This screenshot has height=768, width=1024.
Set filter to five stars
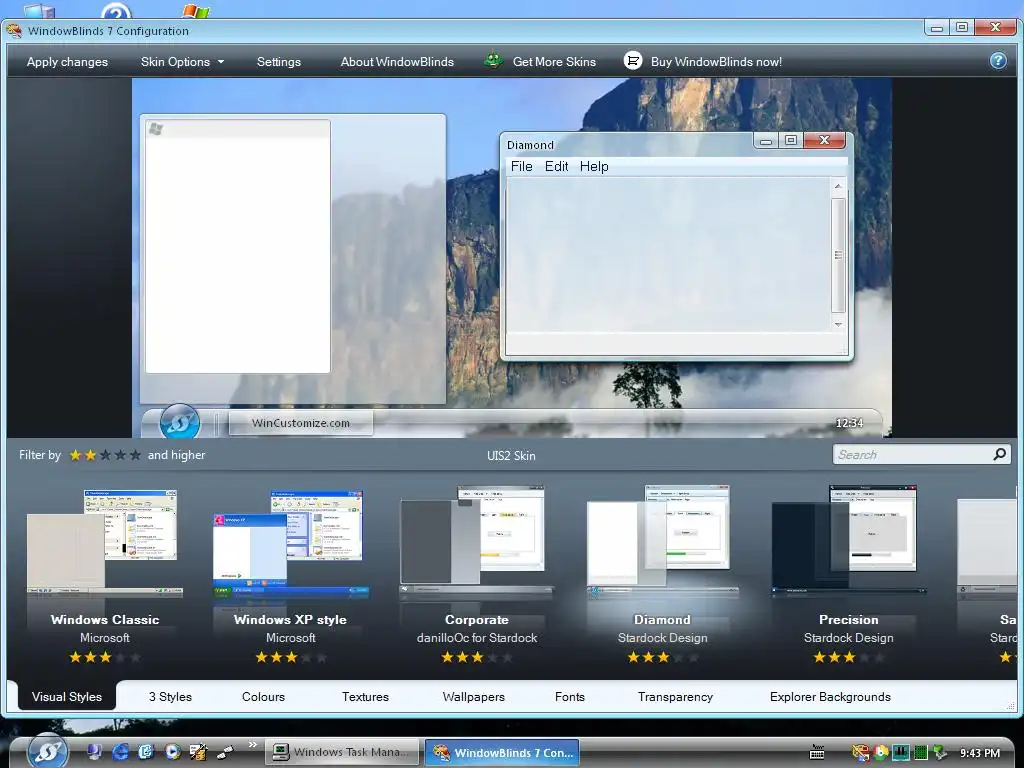pos(135,455)
